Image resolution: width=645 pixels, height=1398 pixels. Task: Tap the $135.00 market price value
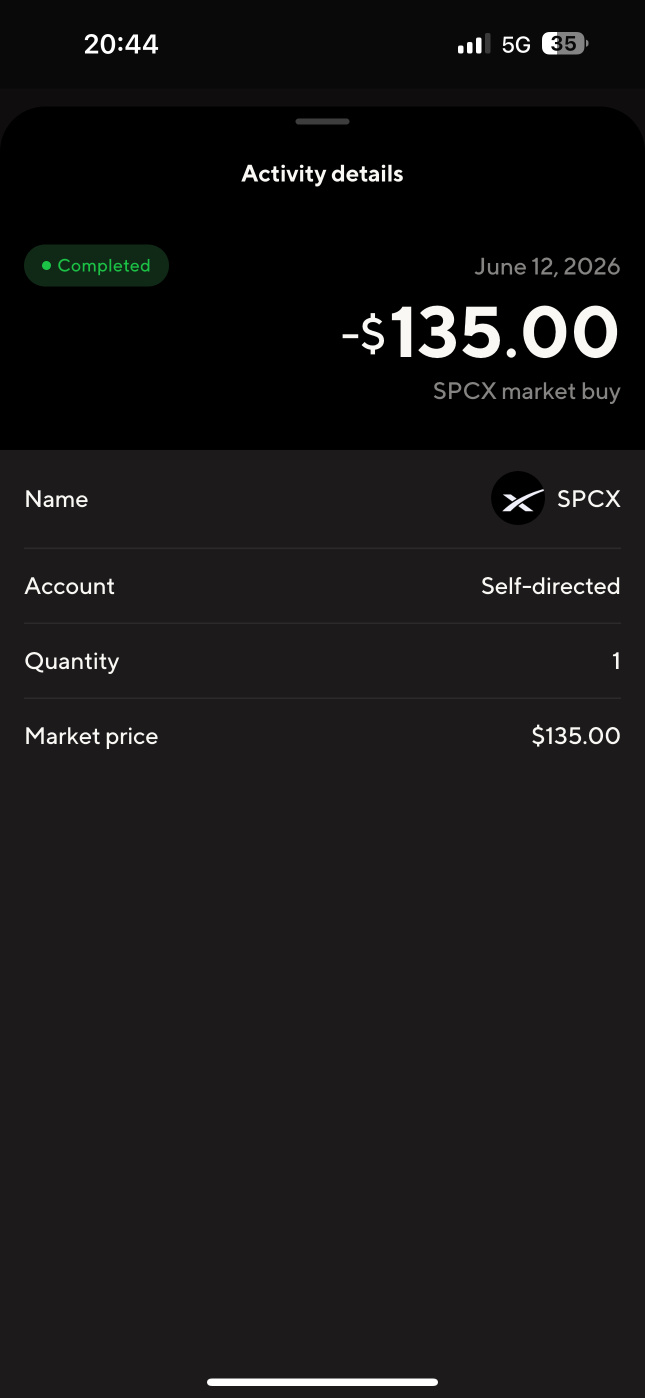point(576,737)
